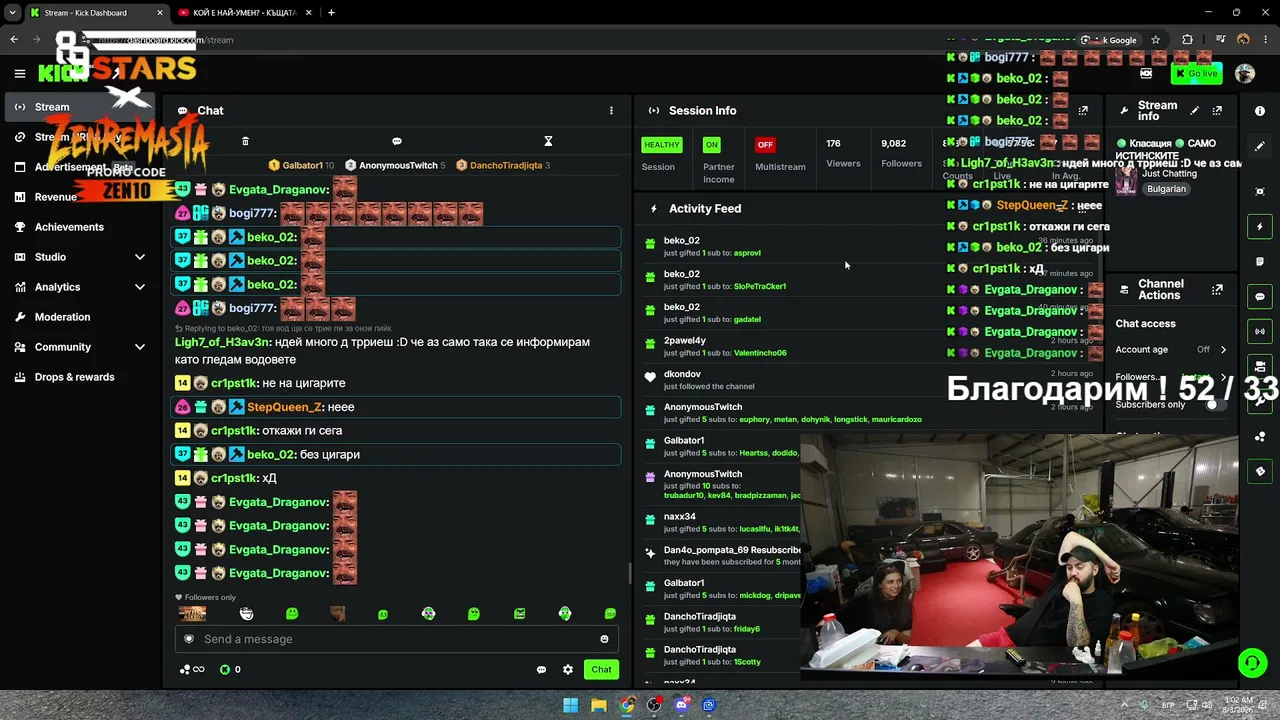This screenshot has height=720, width=1280.
Task: Click the Activity Feed lightning icon
Action: click(653, 209)
